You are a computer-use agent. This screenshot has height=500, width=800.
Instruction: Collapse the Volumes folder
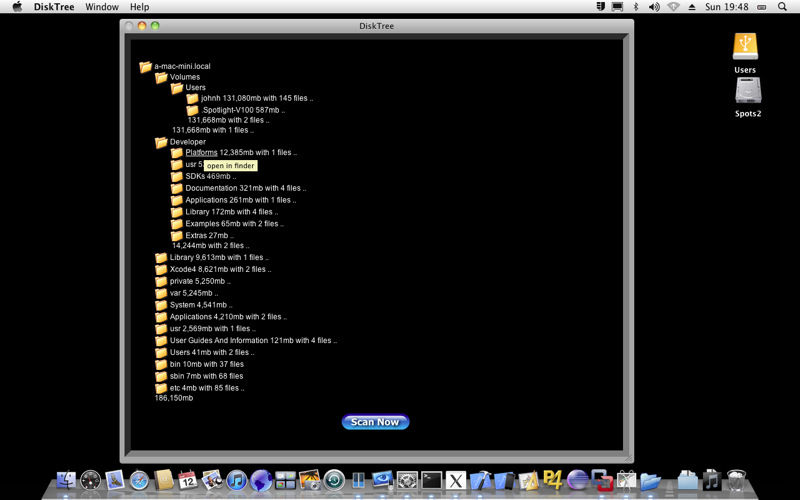161,77
